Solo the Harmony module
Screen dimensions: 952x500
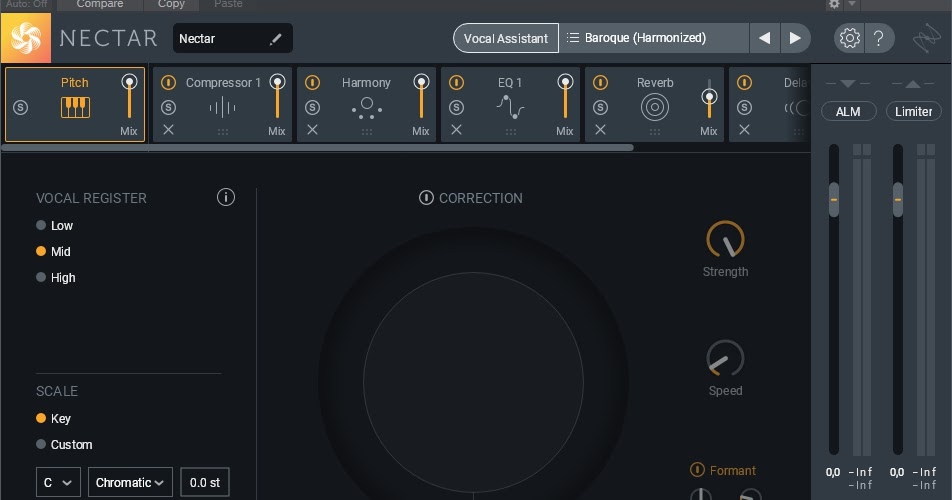(x=312, y=107)
